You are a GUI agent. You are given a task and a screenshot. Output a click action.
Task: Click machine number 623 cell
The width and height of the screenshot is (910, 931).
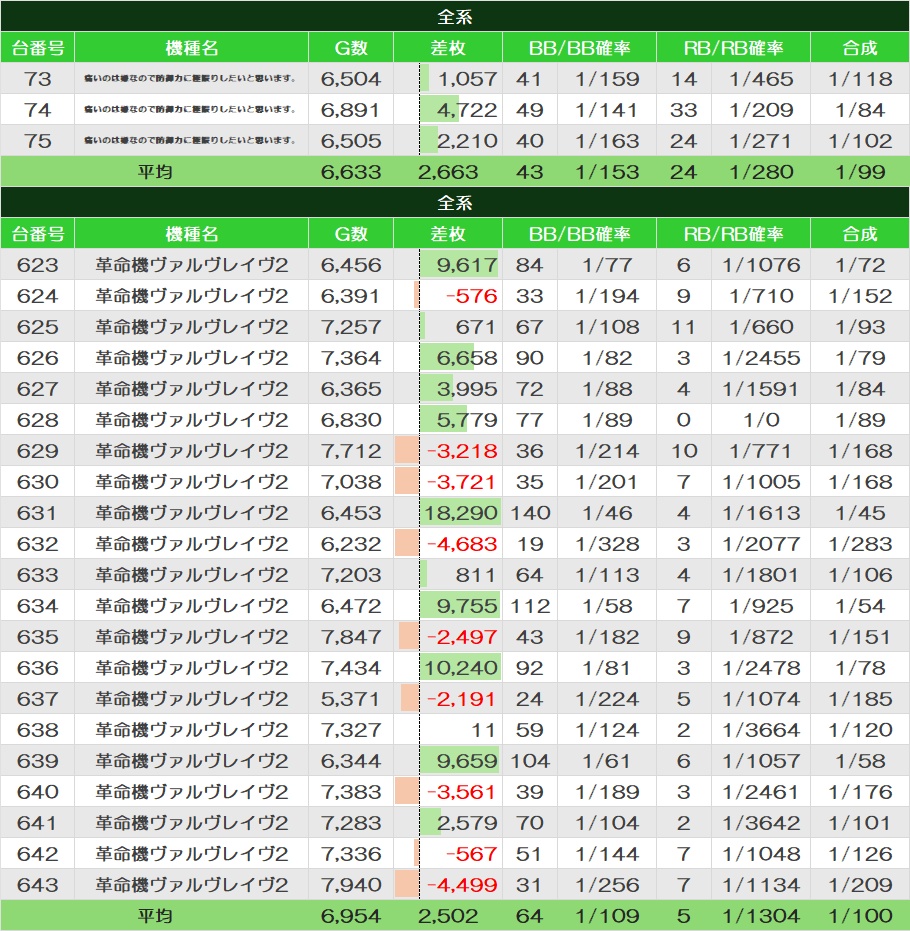pyautogui.click(x=37, y=265)
